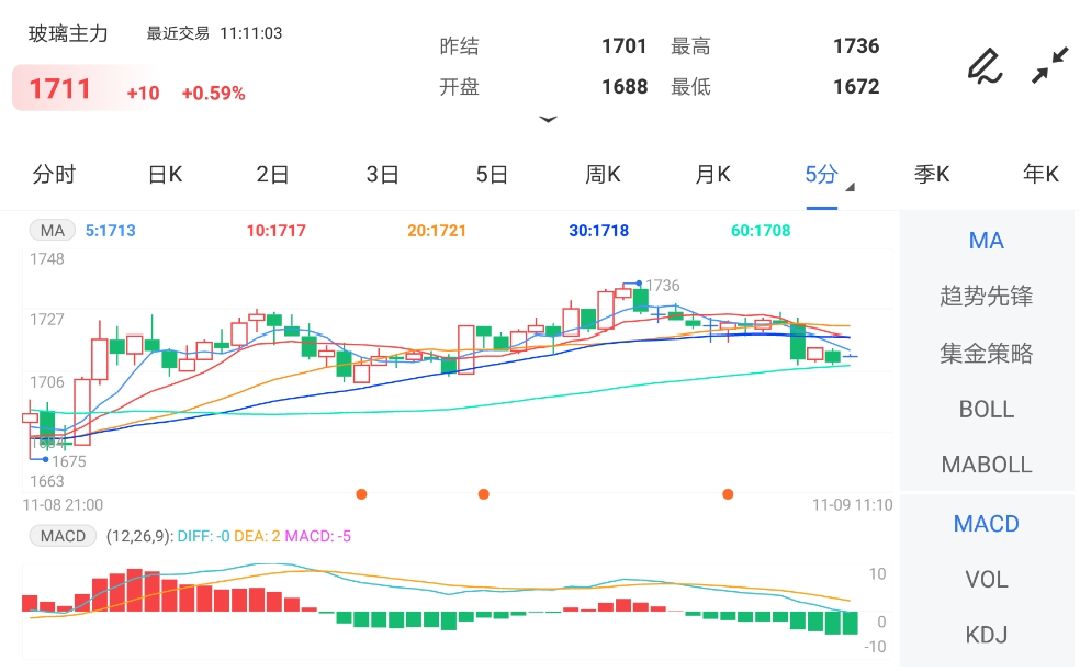Viewport: 1080px width, 667px height.
Task: Enable the BOLL overlay
Action: pyautogui.click(x=986, y=409)
